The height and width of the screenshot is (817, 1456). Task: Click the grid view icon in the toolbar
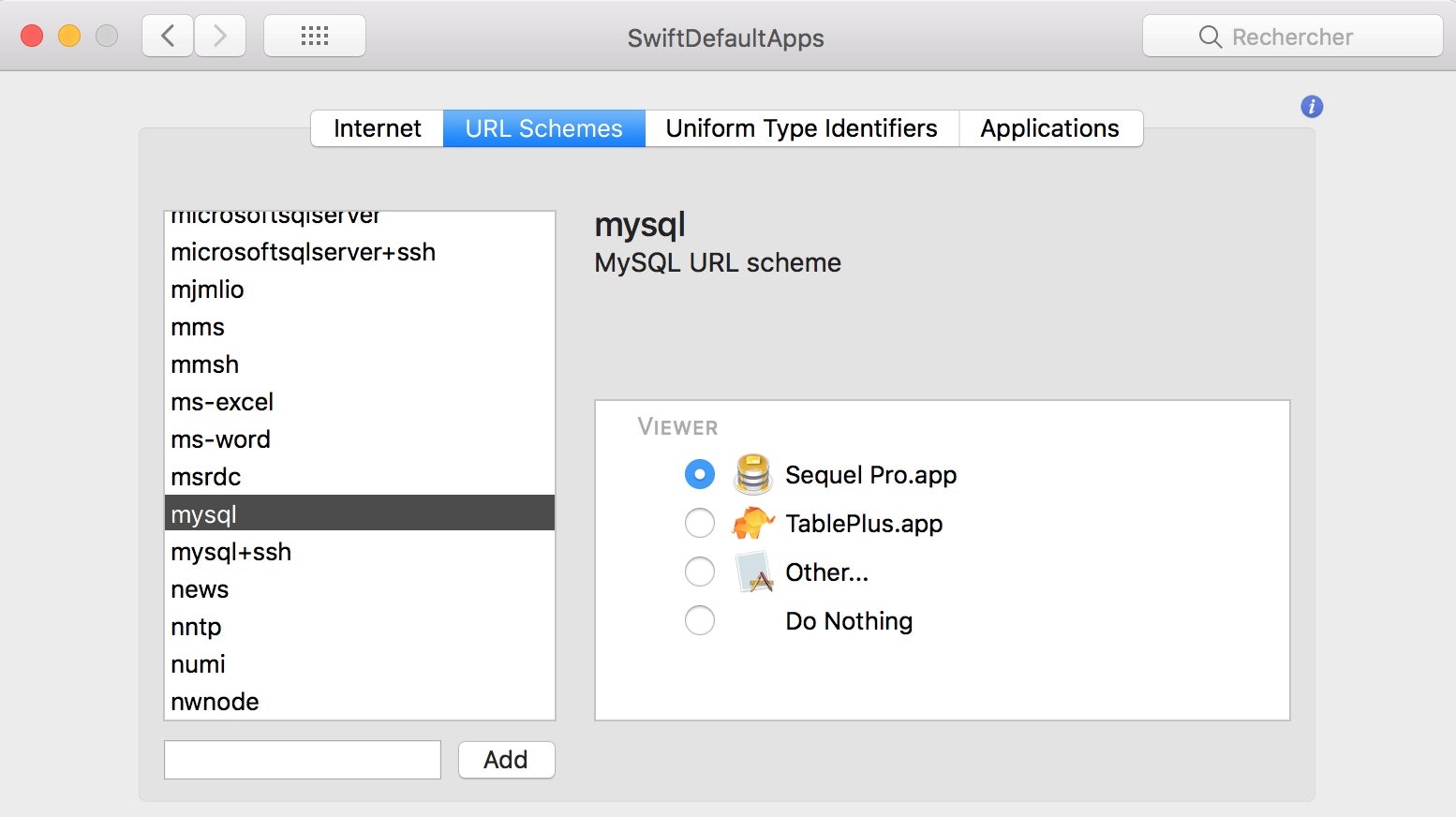point(315,35)
